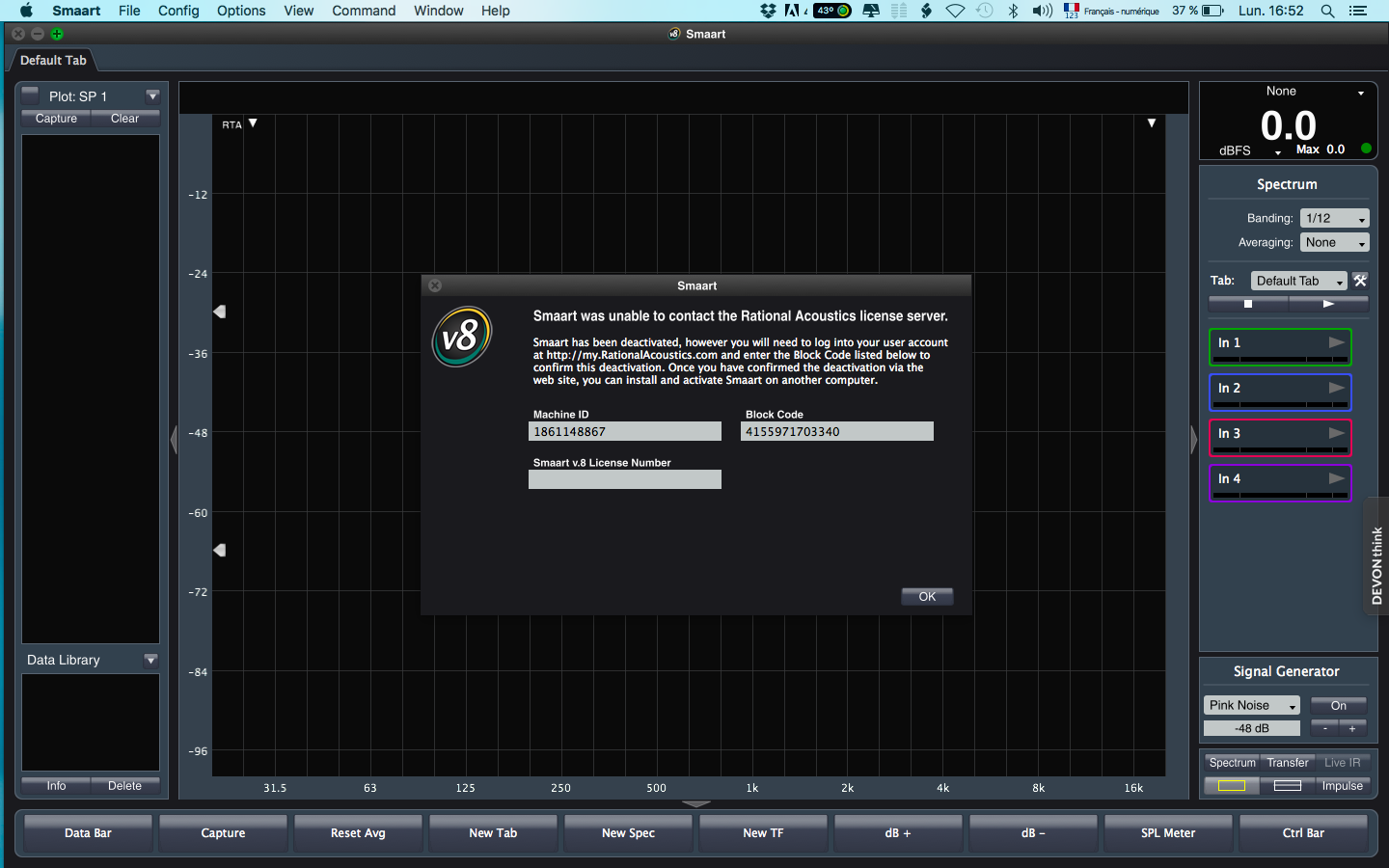Open the Banding dropdown set to 1/12
The height and width of the screenshot is (868, 1389).
(x=1334, y=218)
